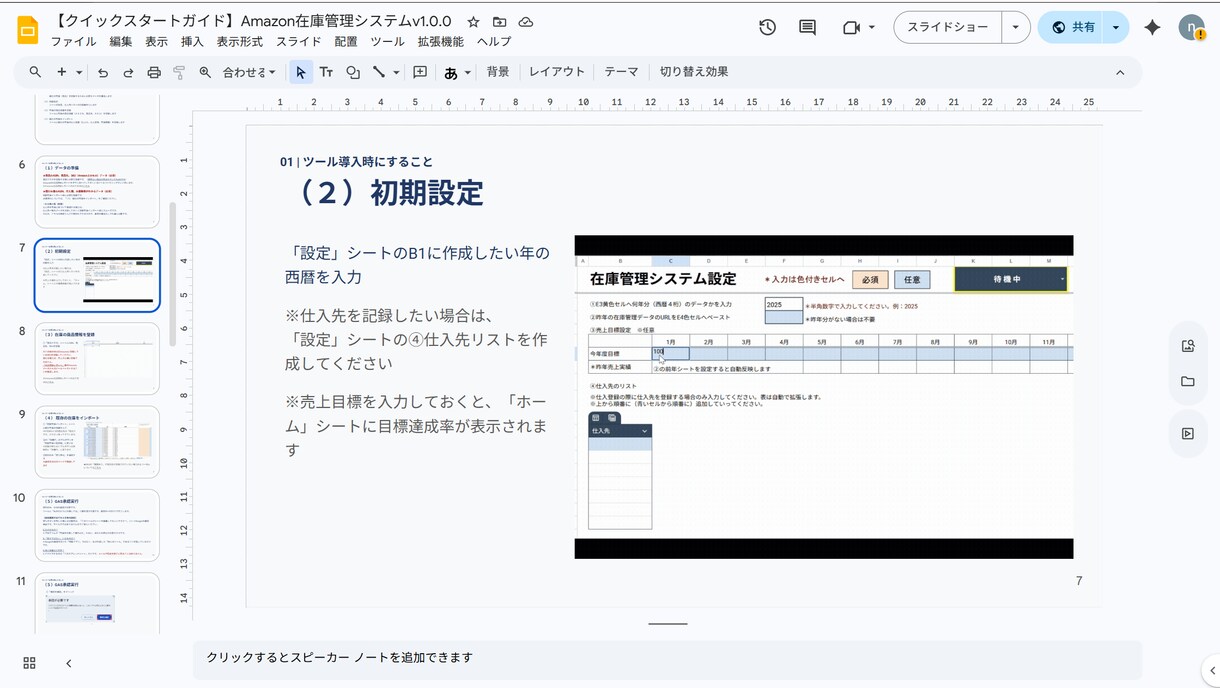
Task: Check cloud save status icon
Action: coord(525,22)
